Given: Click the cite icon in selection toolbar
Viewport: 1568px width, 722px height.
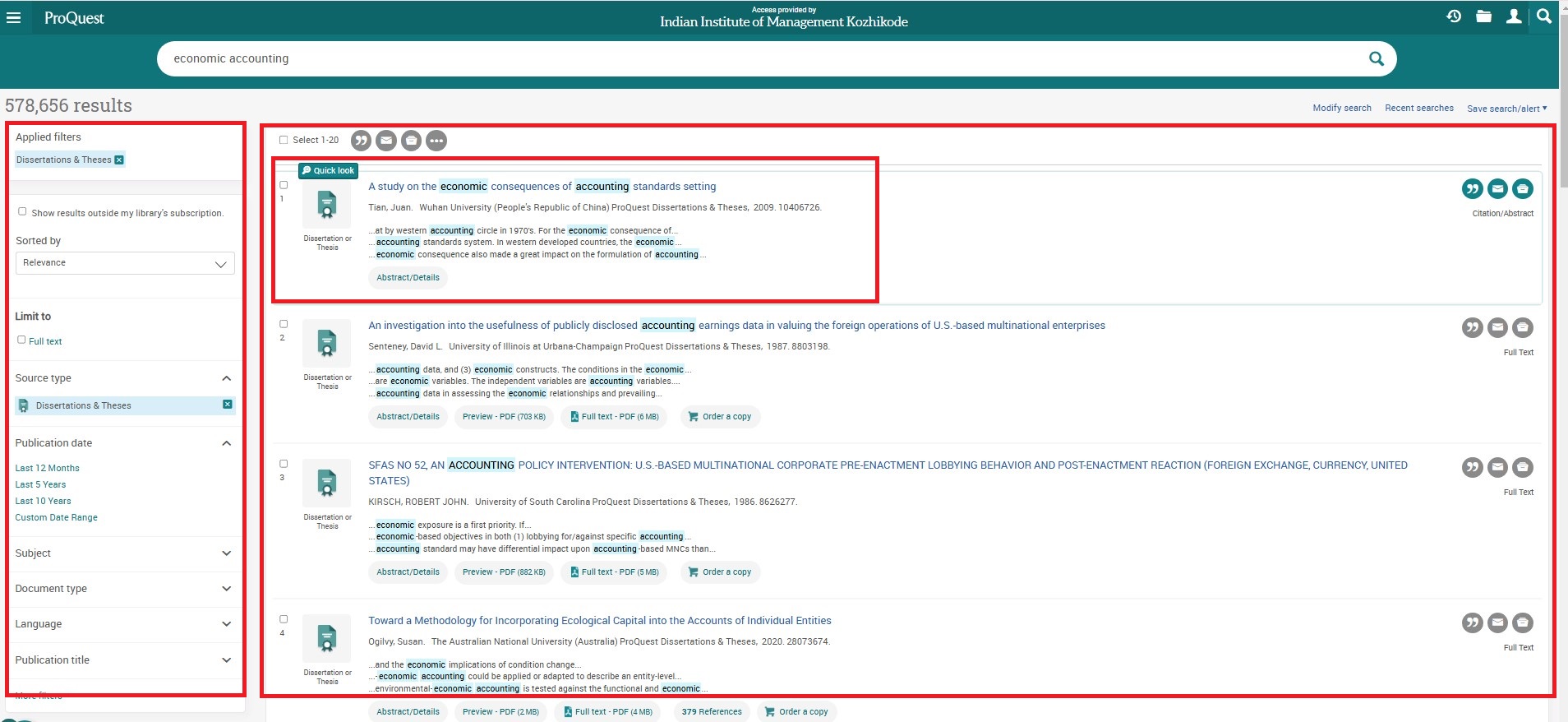Looking at the screenshot, I should 361,141.
